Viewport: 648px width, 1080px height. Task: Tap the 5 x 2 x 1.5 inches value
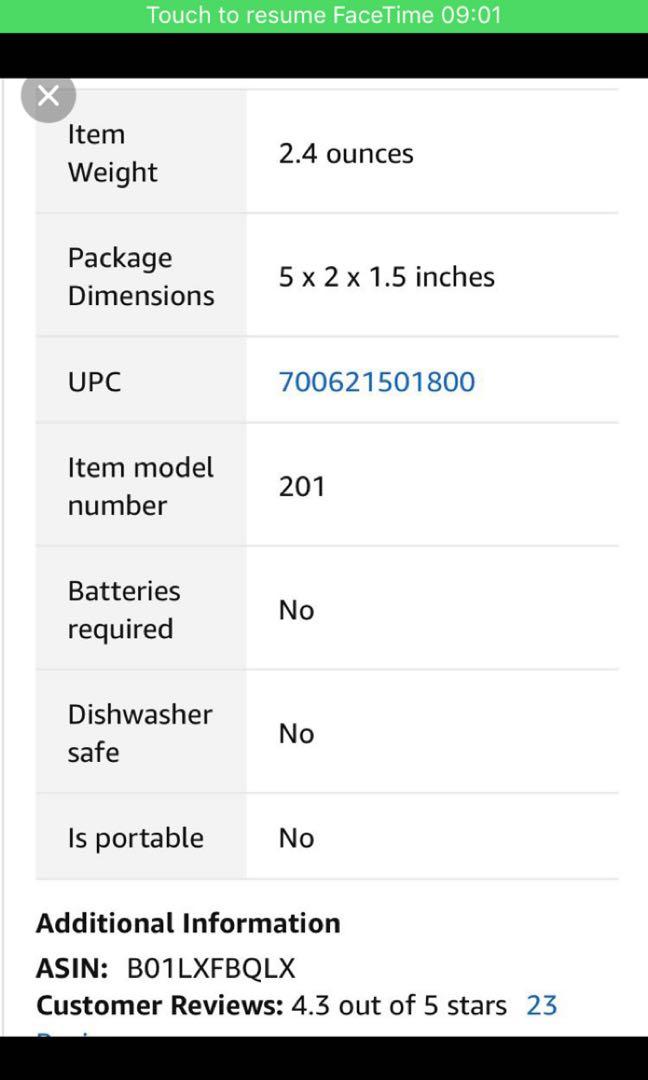click(386, 277)
